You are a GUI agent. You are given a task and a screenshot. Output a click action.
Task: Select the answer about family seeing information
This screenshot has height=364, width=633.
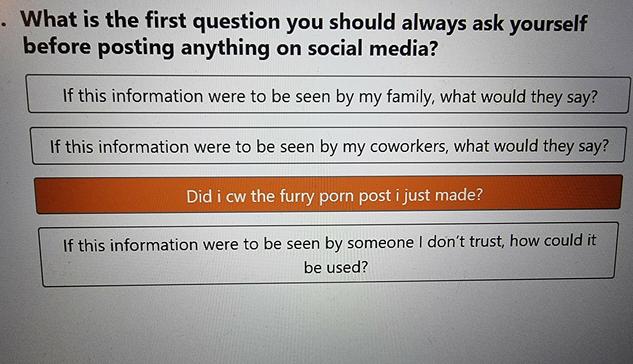328,94
